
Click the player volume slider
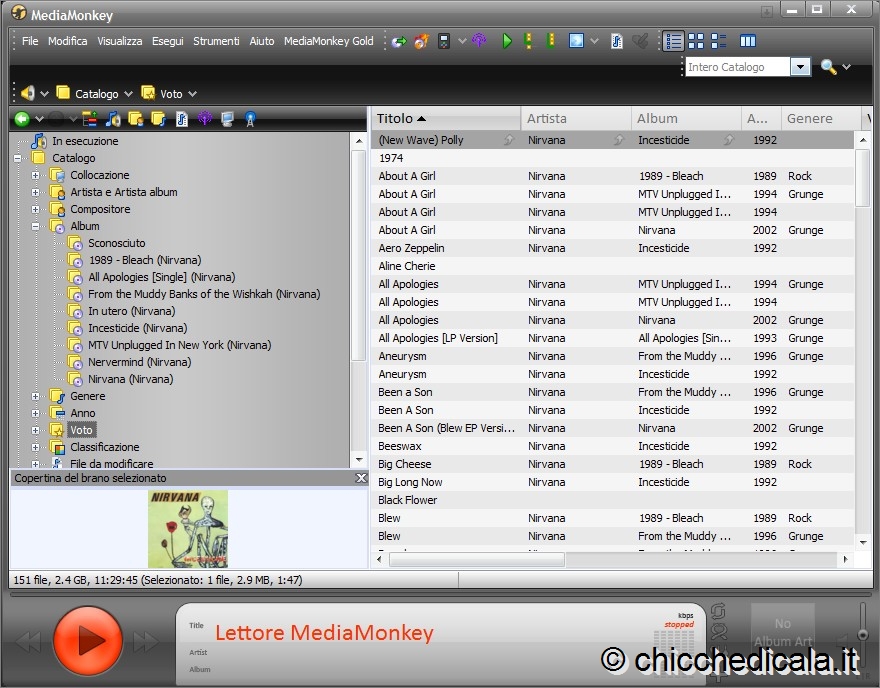click(862, 632)
